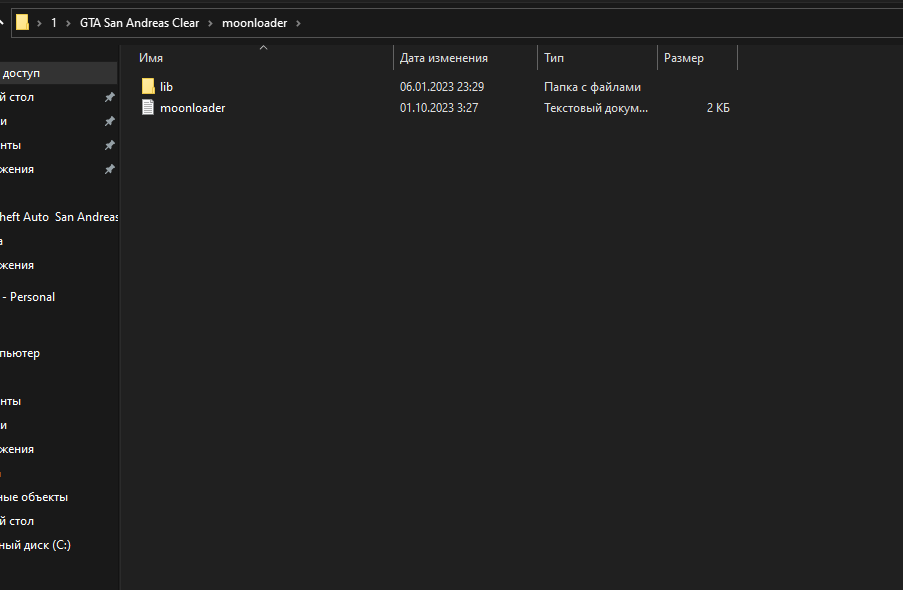903x590 pixels.
Task: Select the OneDrive Personal sidebar entry
Action: tap(30, 297)
